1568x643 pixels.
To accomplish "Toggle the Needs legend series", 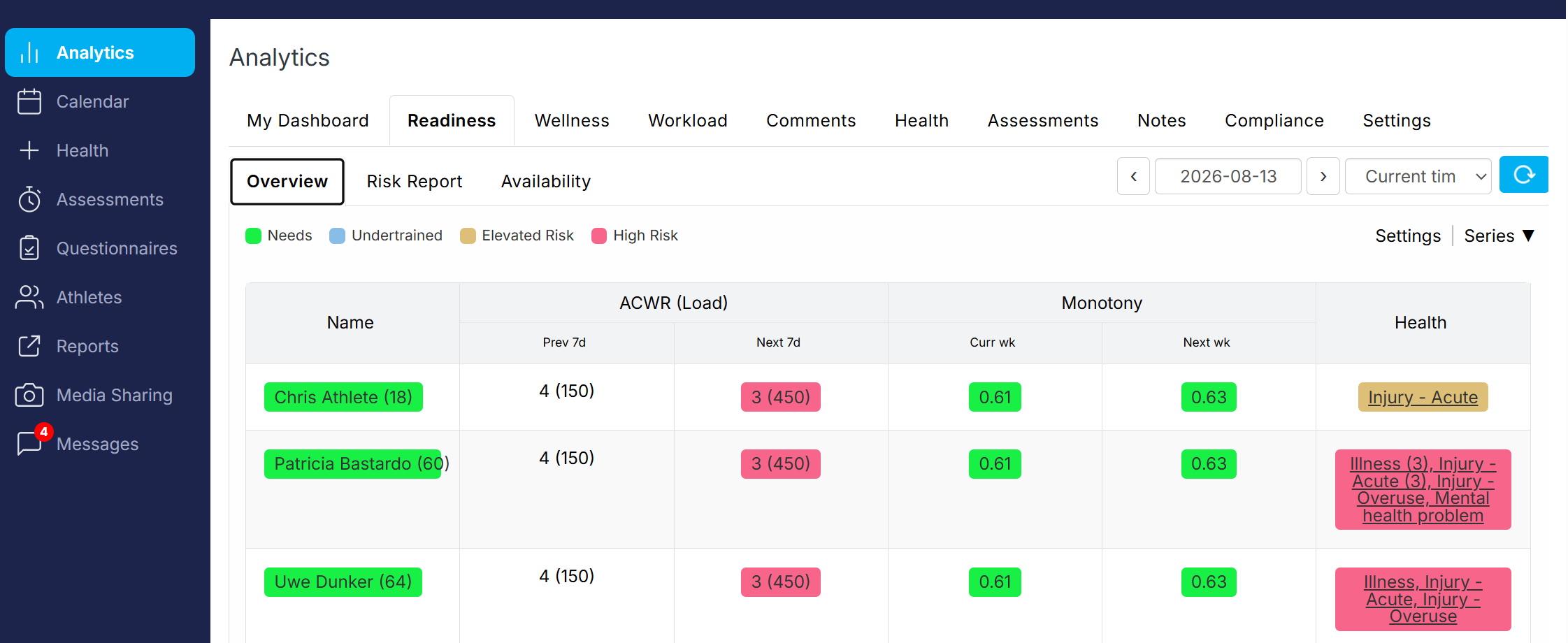I will coord(279,236).
